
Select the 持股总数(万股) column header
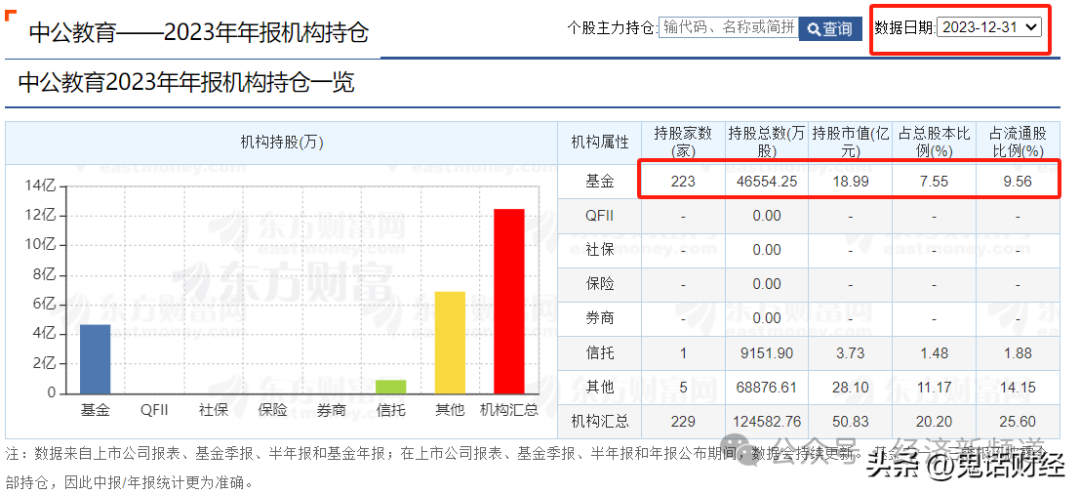coord(767,143)
